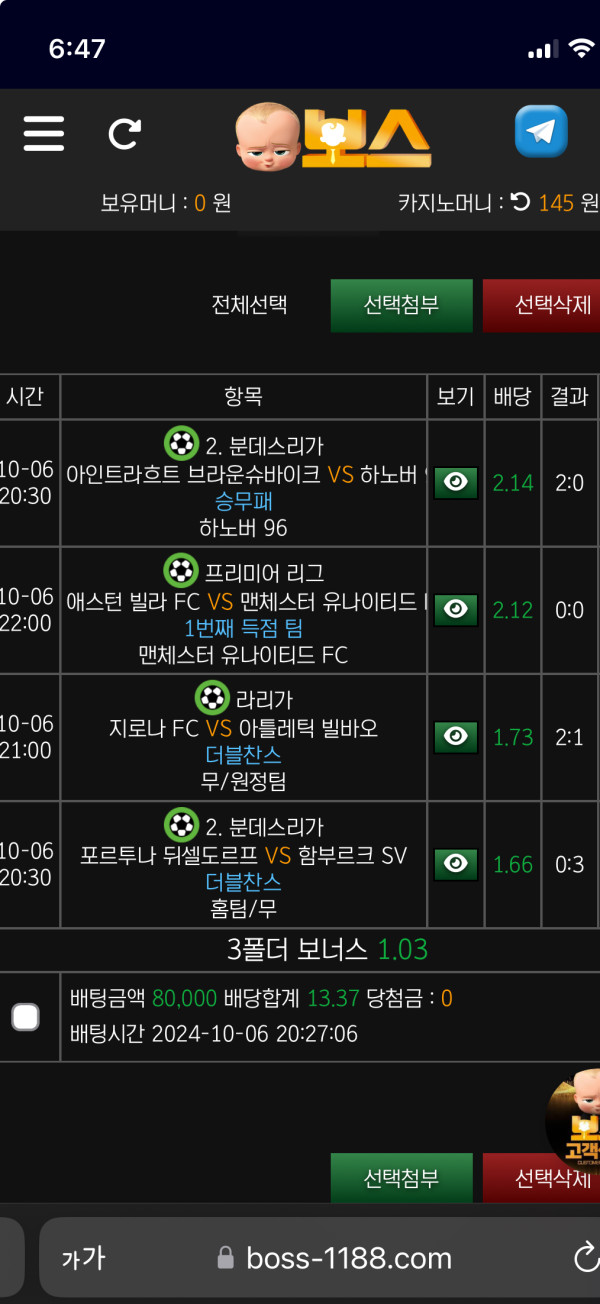Check the bet slip checkbox
Viewport: 600px width, 1304px height.
tap(25, 1017)
